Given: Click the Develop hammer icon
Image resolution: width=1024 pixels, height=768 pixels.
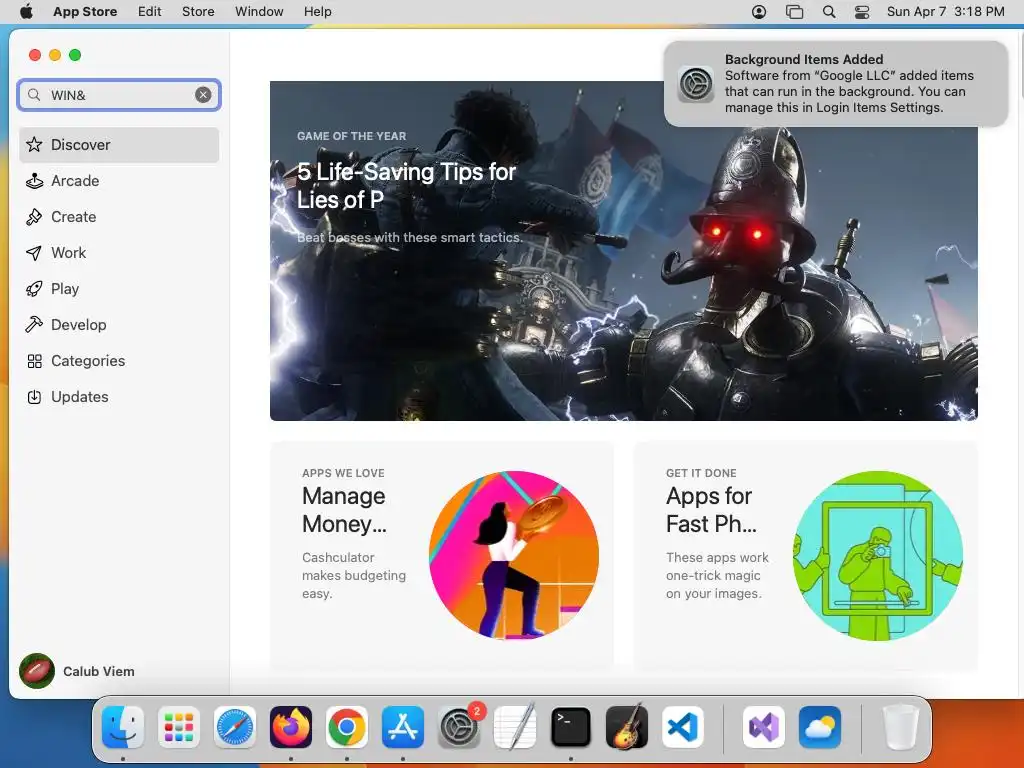Looking at the screenshot, I should pos(34,325).
